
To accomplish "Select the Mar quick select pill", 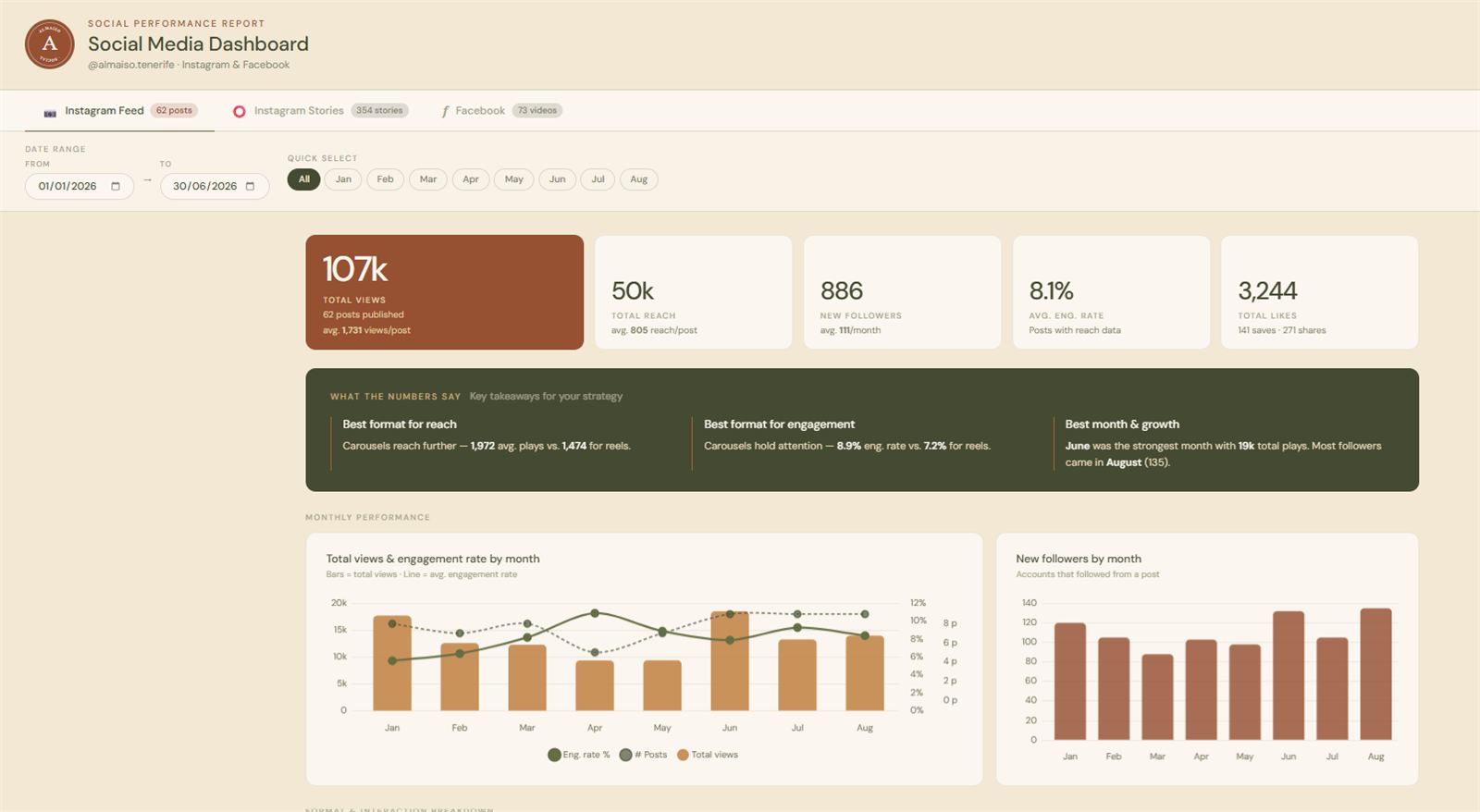I will pyautogui.click(x=428, y=179).
